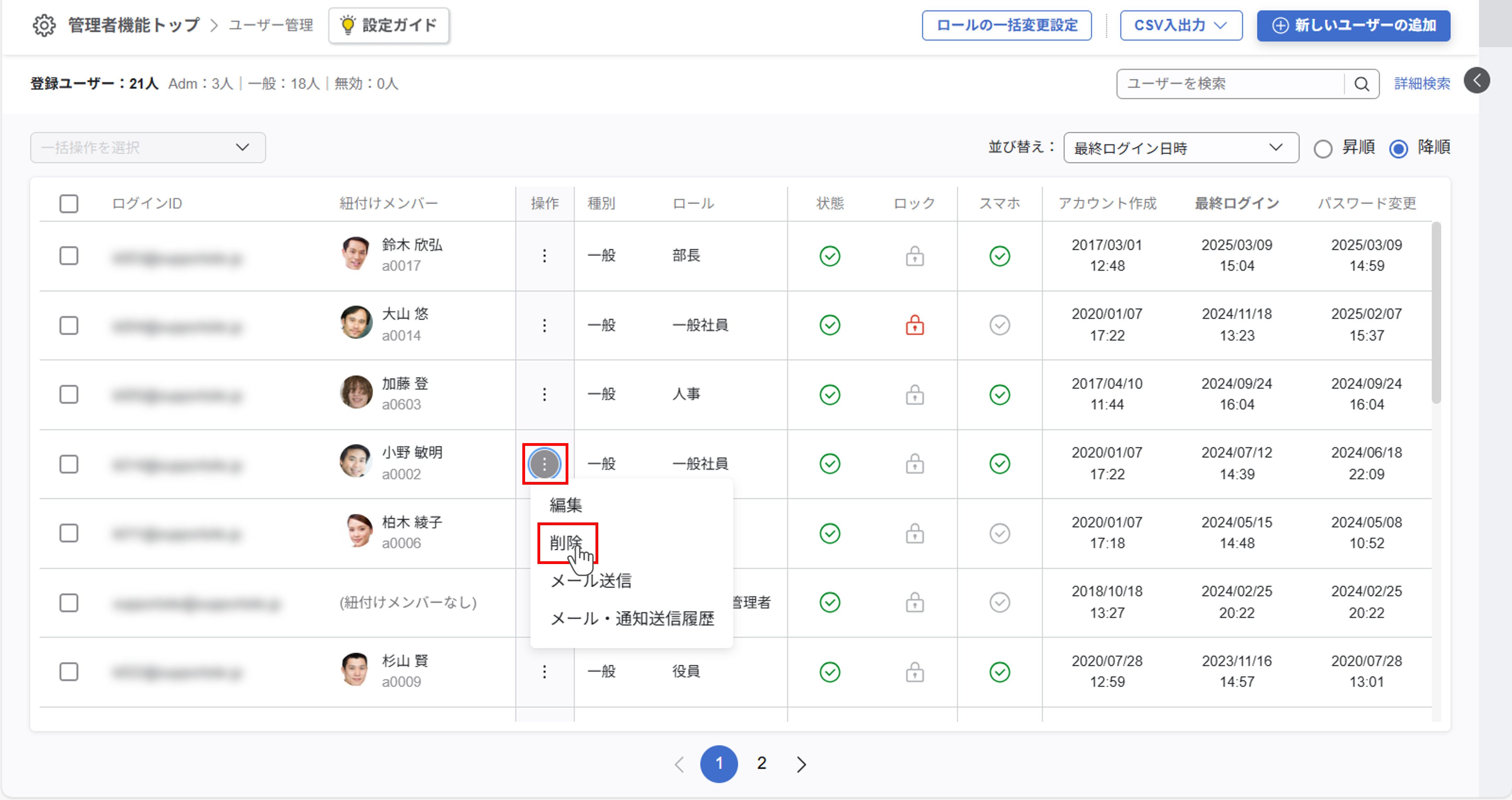Screen dimensions: 1512x800
Task: Select メール送信 in the context menu
Action: [590, 581]
